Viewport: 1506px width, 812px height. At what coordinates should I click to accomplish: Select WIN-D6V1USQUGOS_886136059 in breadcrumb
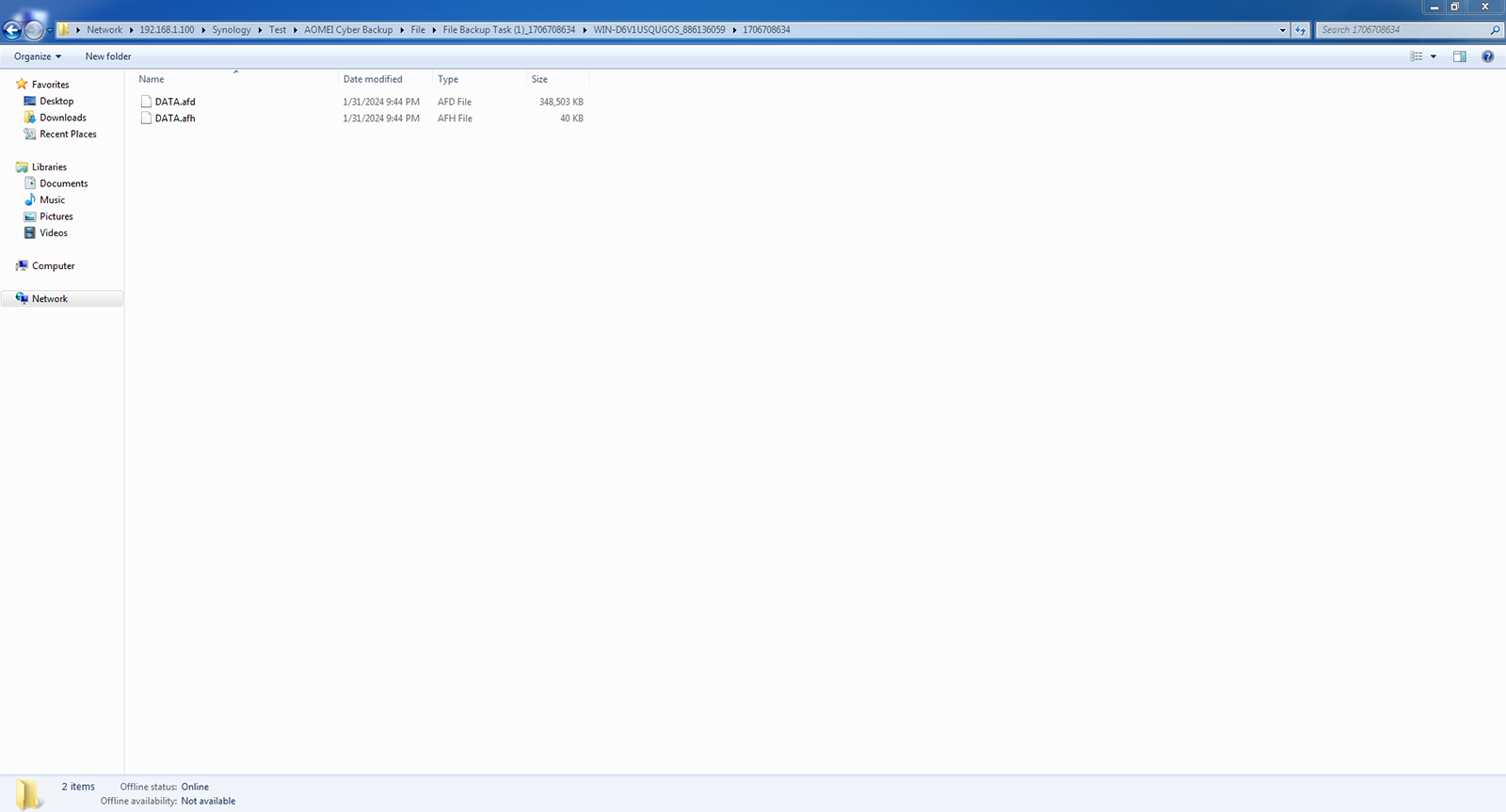659,30
